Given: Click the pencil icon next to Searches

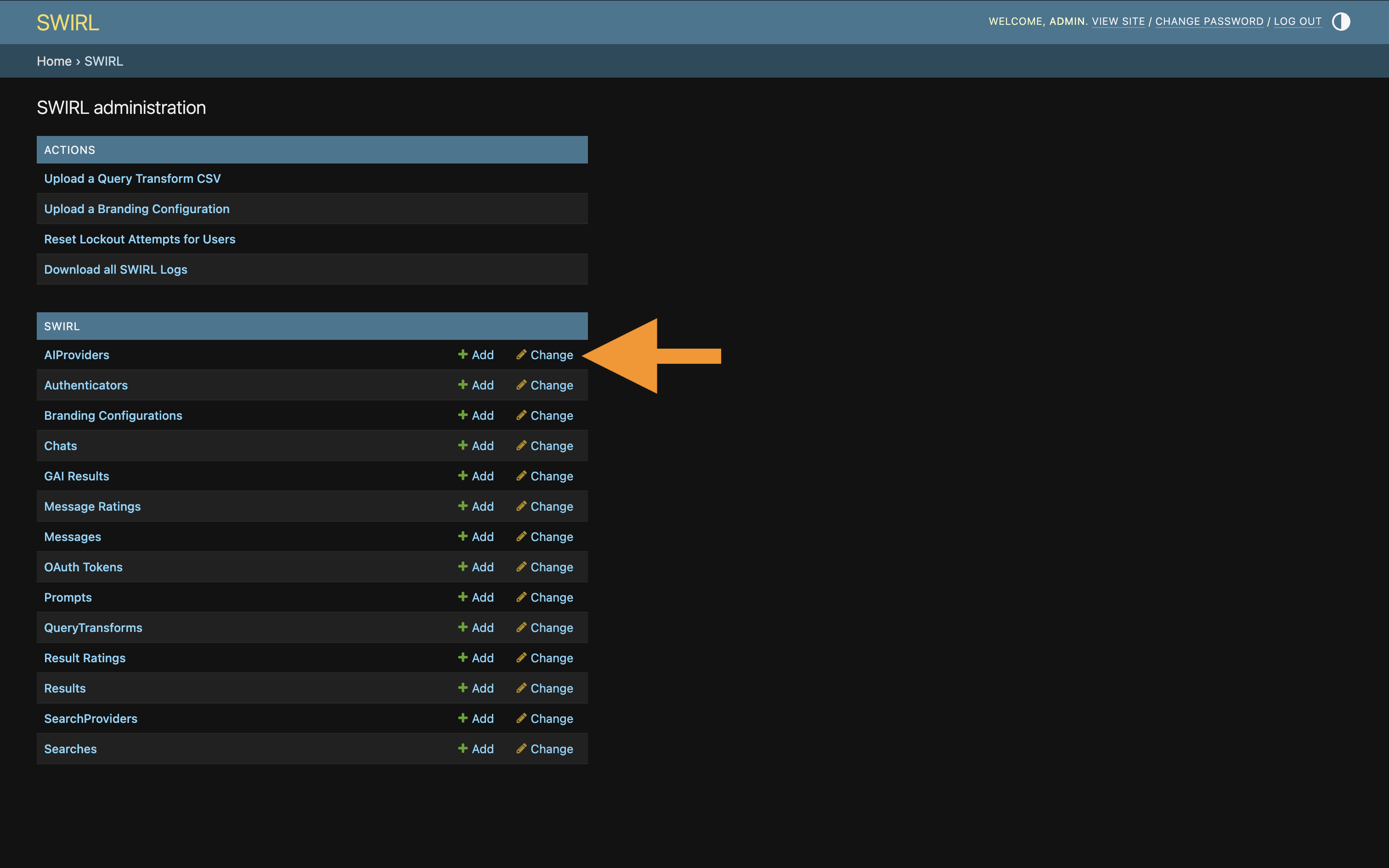Looking at the screenshot, I should 521,749.
